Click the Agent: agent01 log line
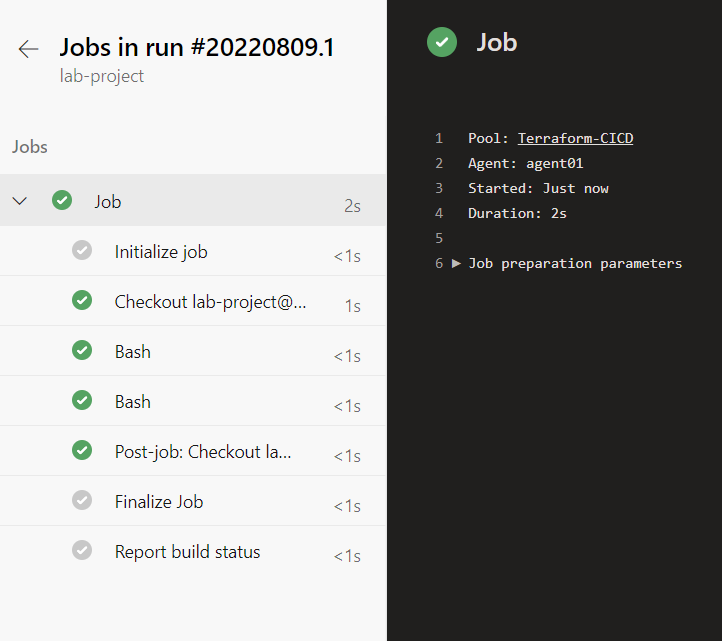Image resolution: width=722 pixels, height=641 pixels. [525, 163]
